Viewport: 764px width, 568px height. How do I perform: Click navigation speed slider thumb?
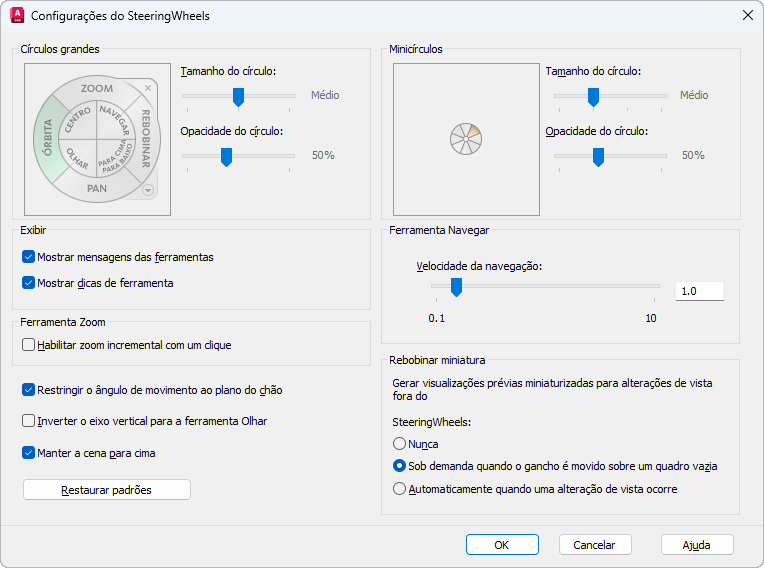[x=456, y=287]
